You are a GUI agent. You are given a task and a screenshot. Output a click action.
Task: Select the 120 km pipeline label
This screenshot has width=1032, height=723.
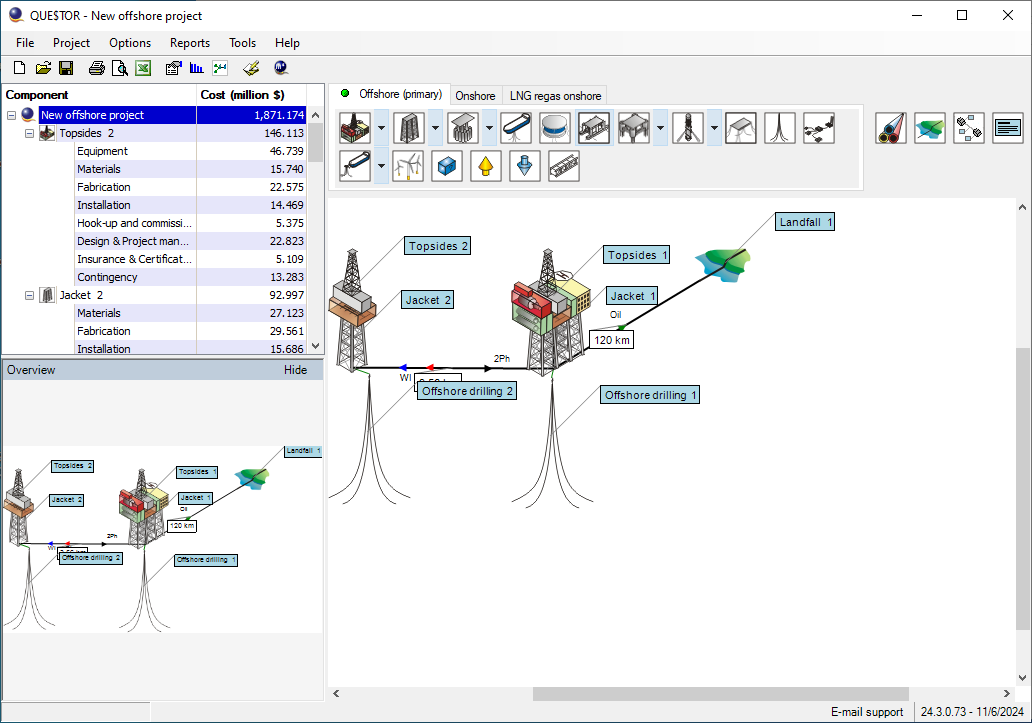pyautogui.click(x=611, y=340)
